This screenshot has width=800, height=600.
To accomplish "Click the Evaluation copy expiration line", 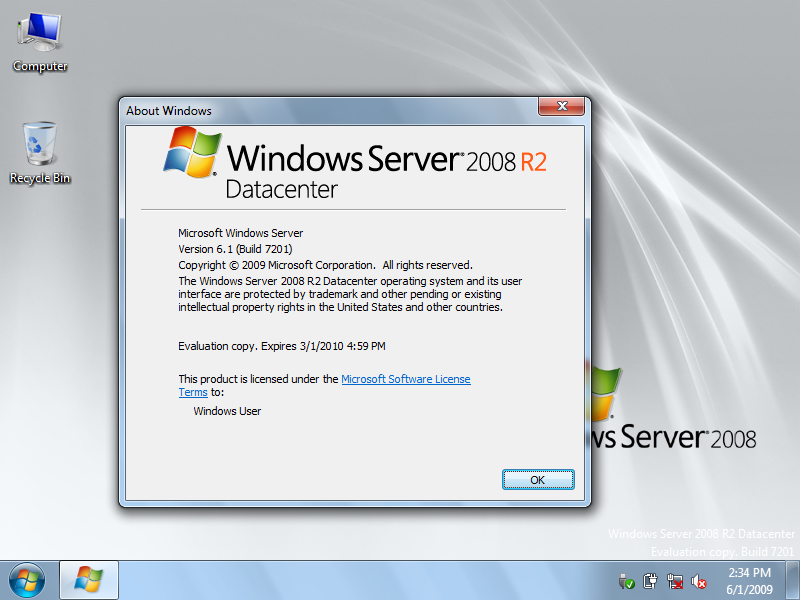I will [x=282, y=346].
